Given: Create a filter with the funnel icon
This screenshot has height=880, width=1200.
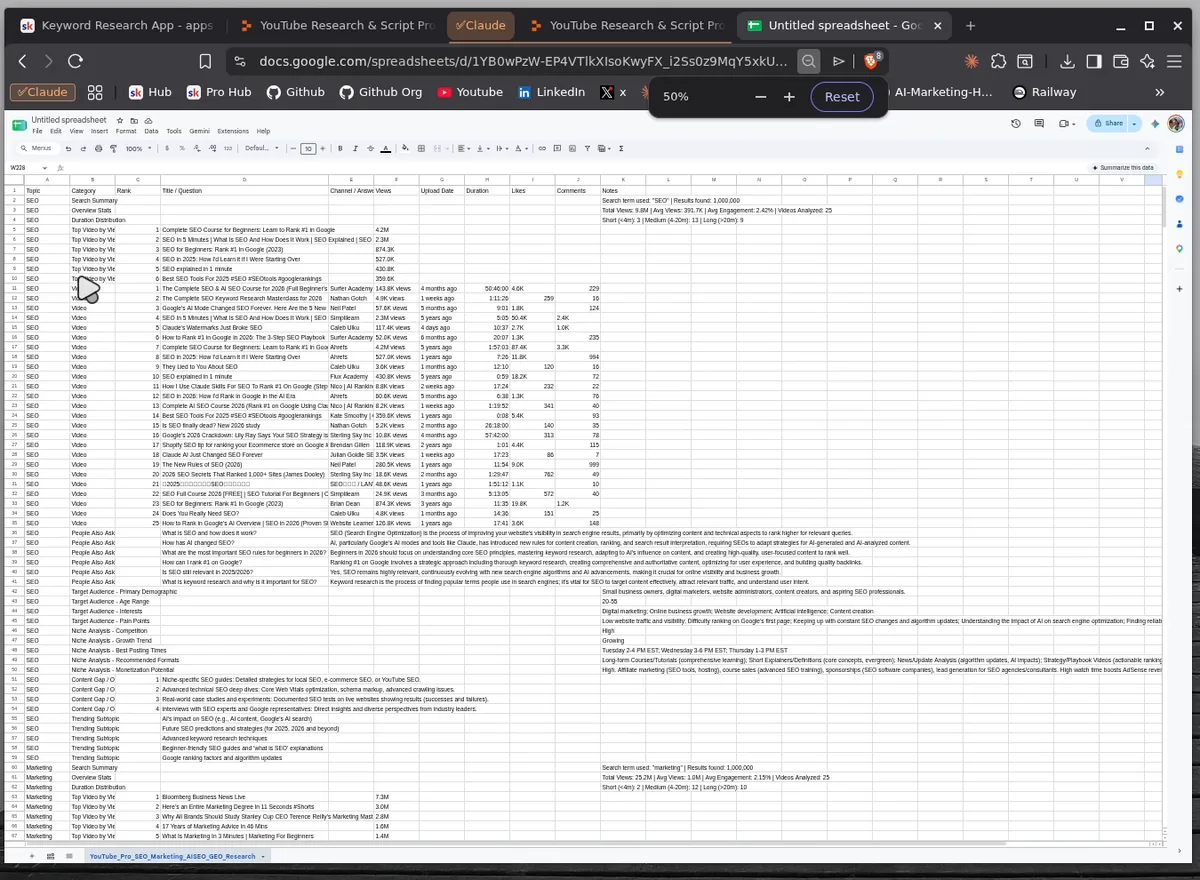Looking at the screenshot, I should point(587,148).
